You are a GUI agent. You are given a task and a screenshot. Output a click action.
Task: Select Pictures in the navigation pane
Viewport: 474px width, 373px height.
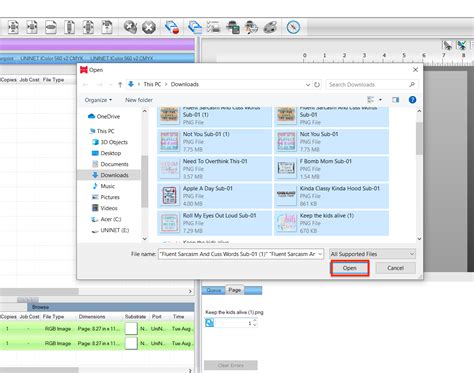(106, 197)
